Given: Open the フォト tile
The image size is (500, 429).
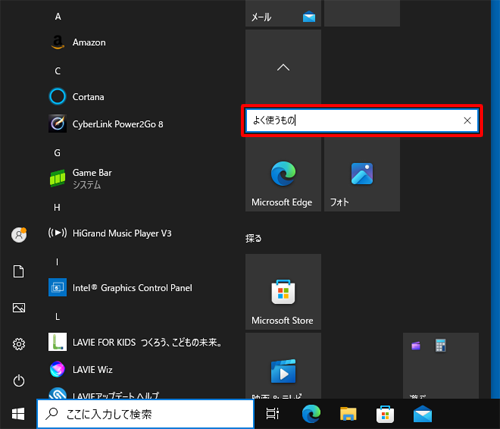Looking at the screenshot, I should (x=362, y=174).
